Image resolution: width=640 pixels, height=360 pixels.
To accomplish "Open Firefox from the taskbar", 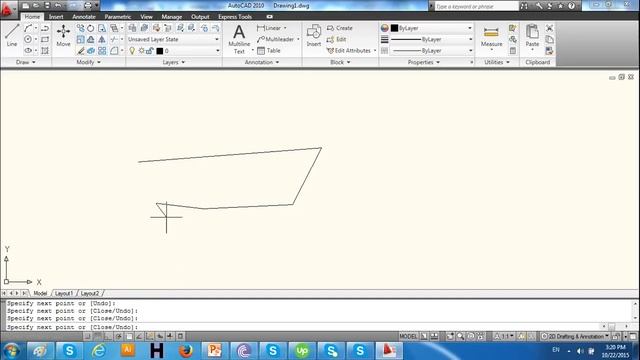I will coord(186,351).
